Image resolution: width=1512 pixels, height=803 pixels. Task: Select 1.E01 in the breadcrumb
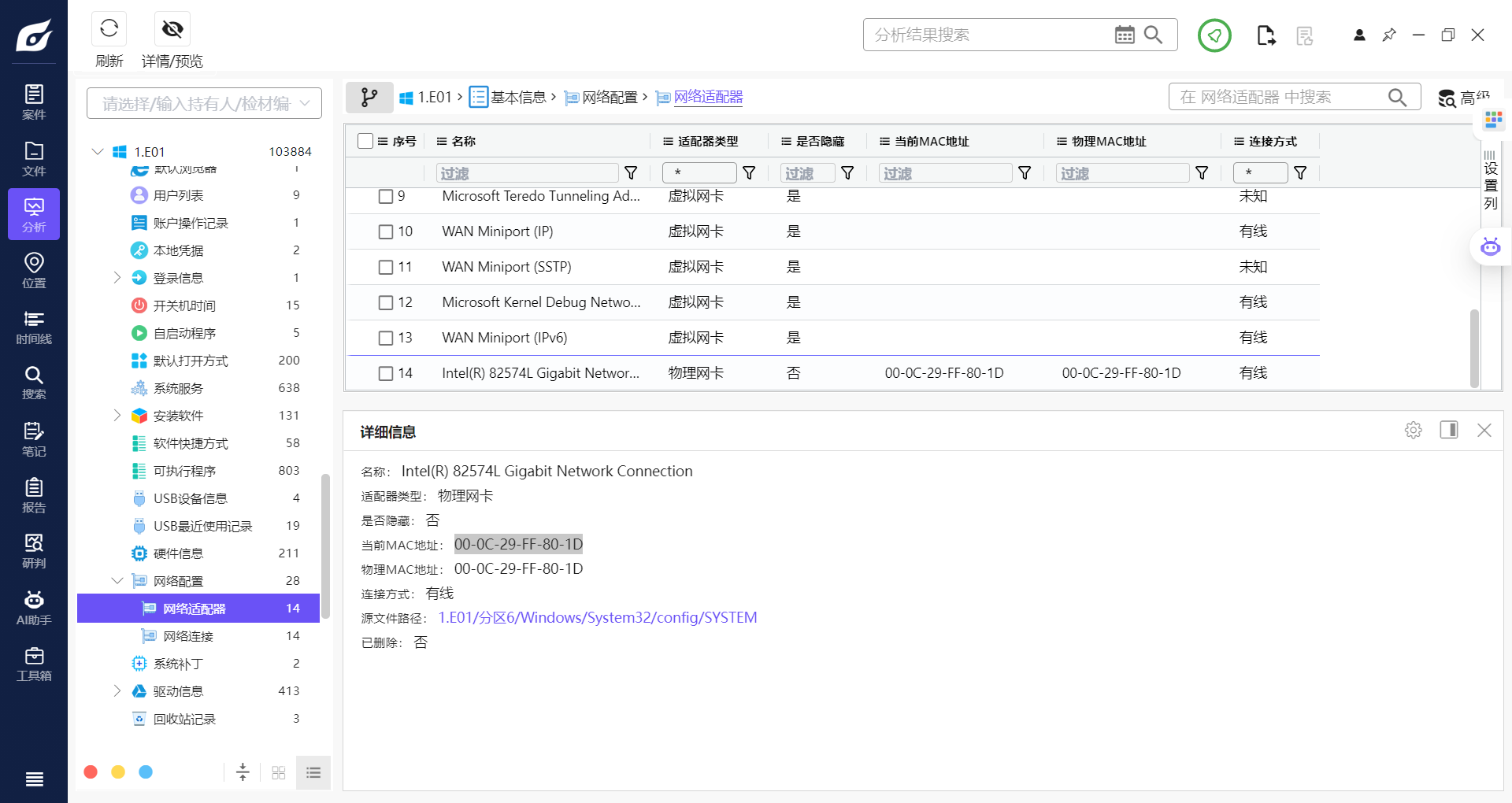[426, 97]
